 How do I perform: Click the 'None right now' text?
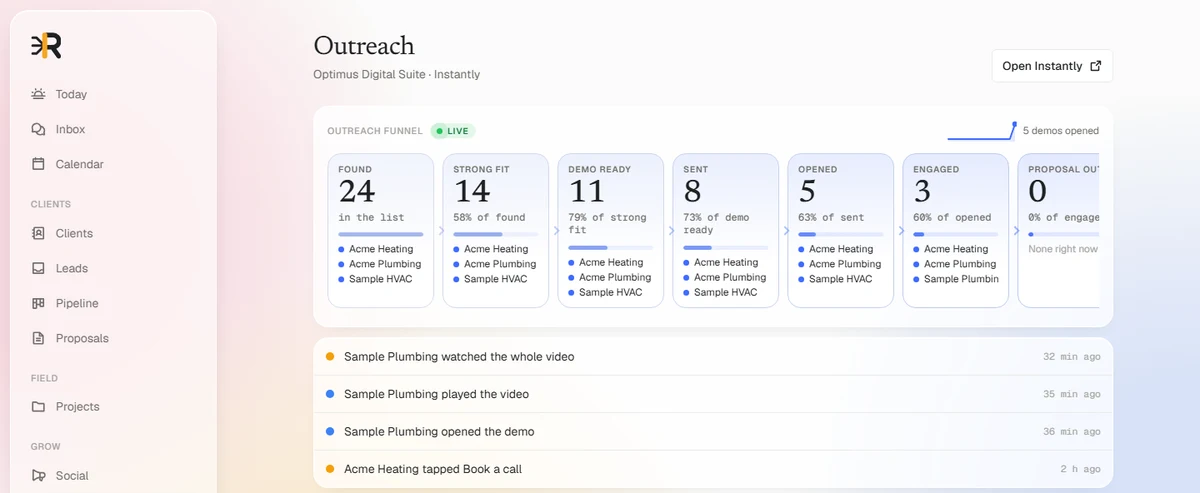point(1063,249)
